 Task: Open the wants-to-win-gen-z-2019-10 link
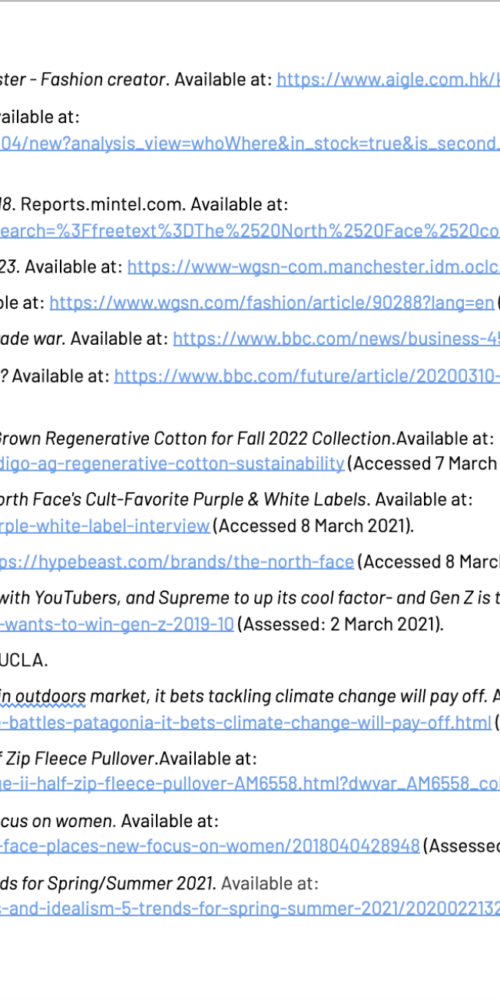pyautogui.click(x=117, y=623)
